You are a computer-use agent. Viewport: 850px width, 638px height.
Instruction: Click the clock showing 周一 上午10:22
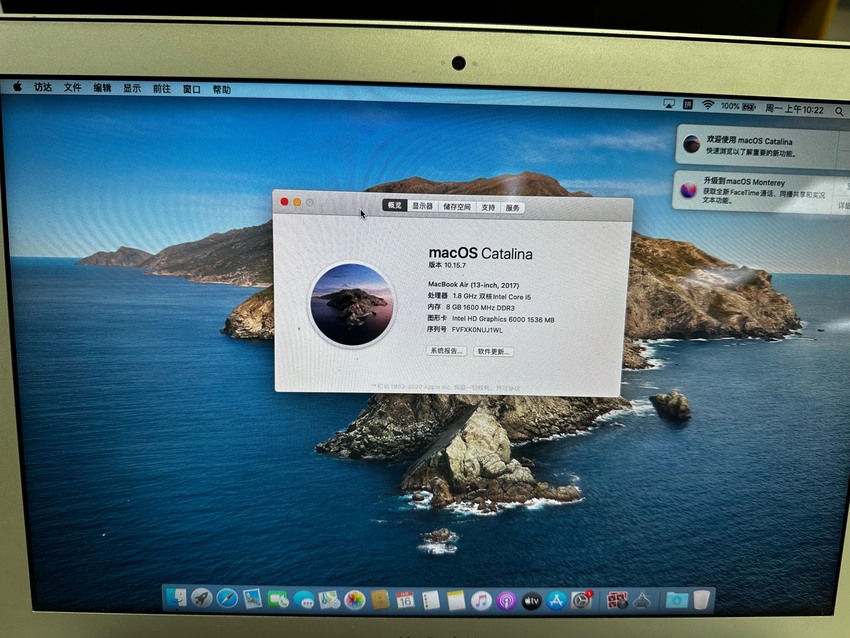tap(794, 109)
